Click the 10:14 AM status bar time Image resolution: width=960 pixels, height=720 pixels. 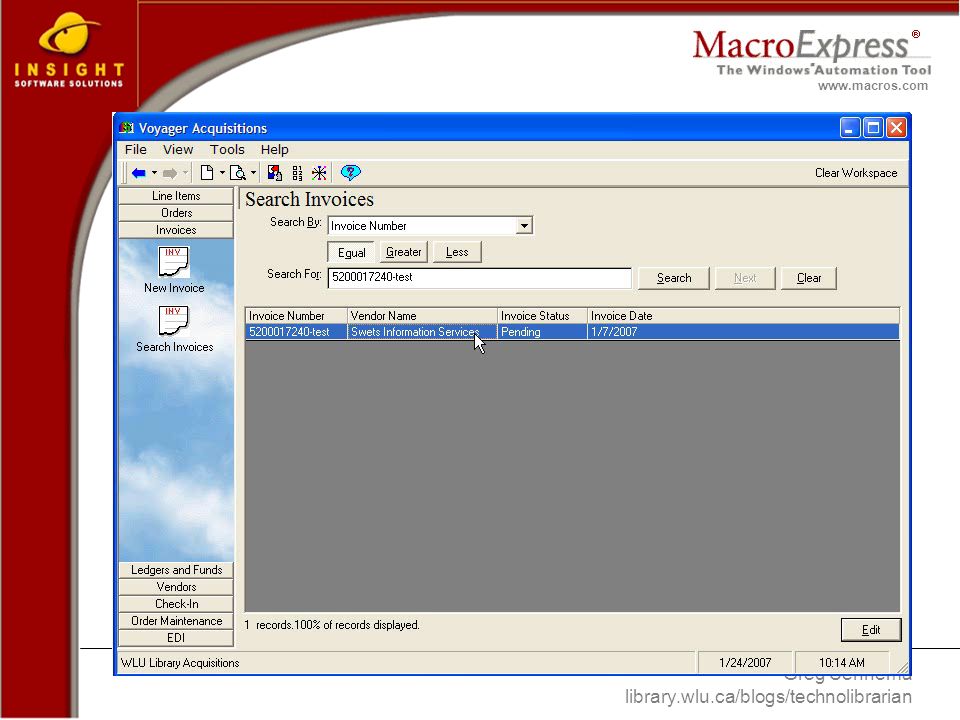842,663
